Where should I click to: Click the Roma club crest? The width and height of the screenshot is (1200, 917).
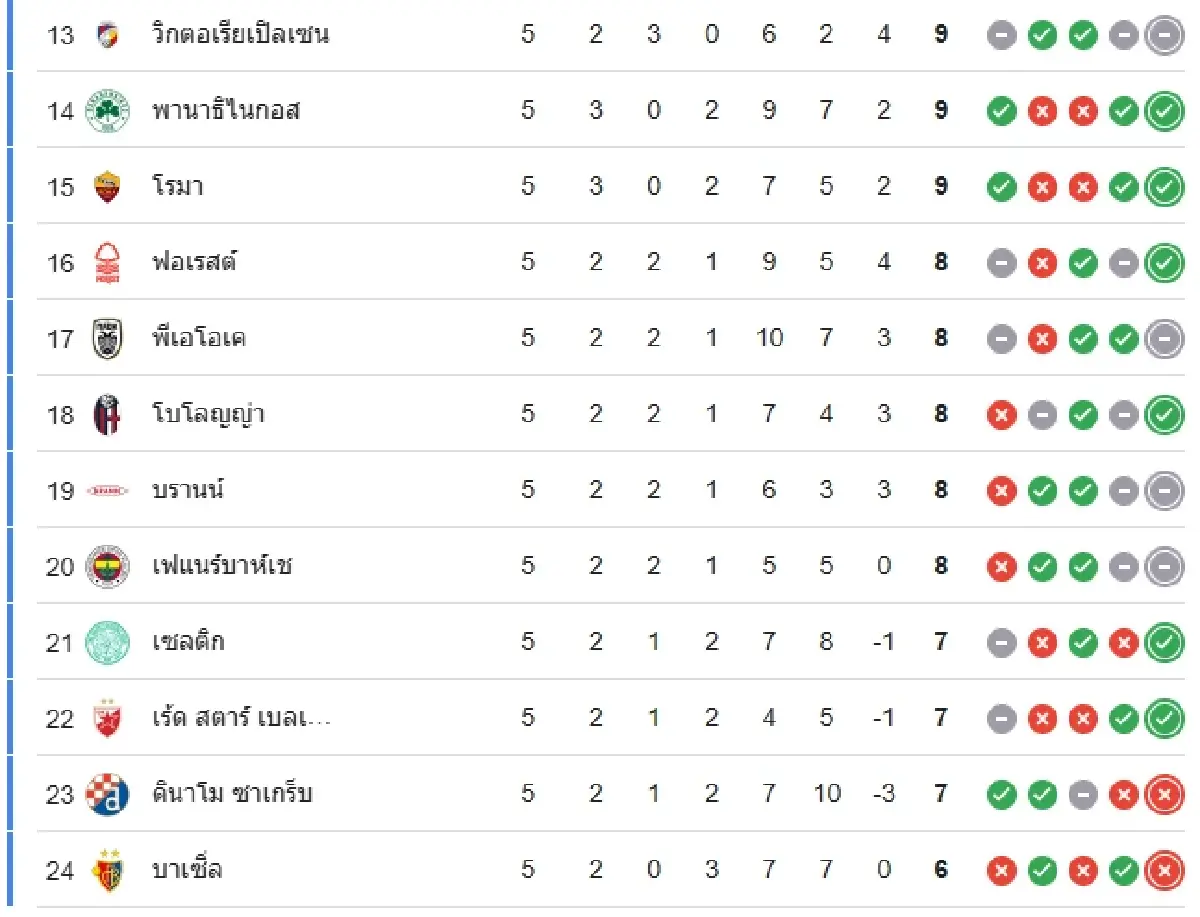(107, 186)
